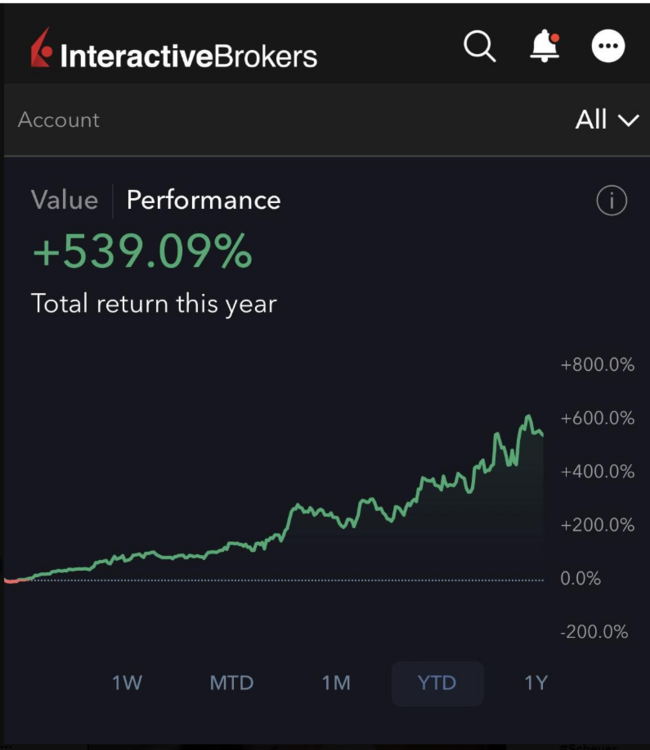Click the chevron next to All
650x750 pixels.
(628, 121)
